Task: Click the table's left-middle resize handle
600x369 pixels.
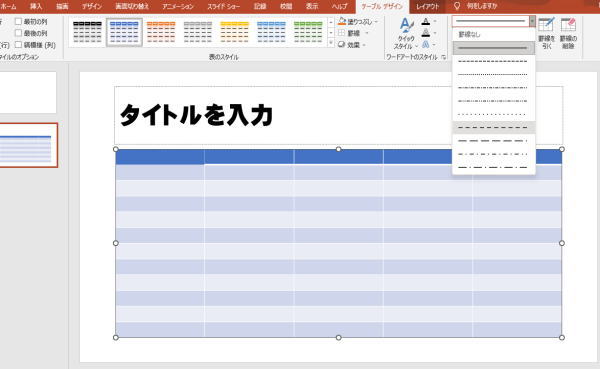Action: click(116, 243)
